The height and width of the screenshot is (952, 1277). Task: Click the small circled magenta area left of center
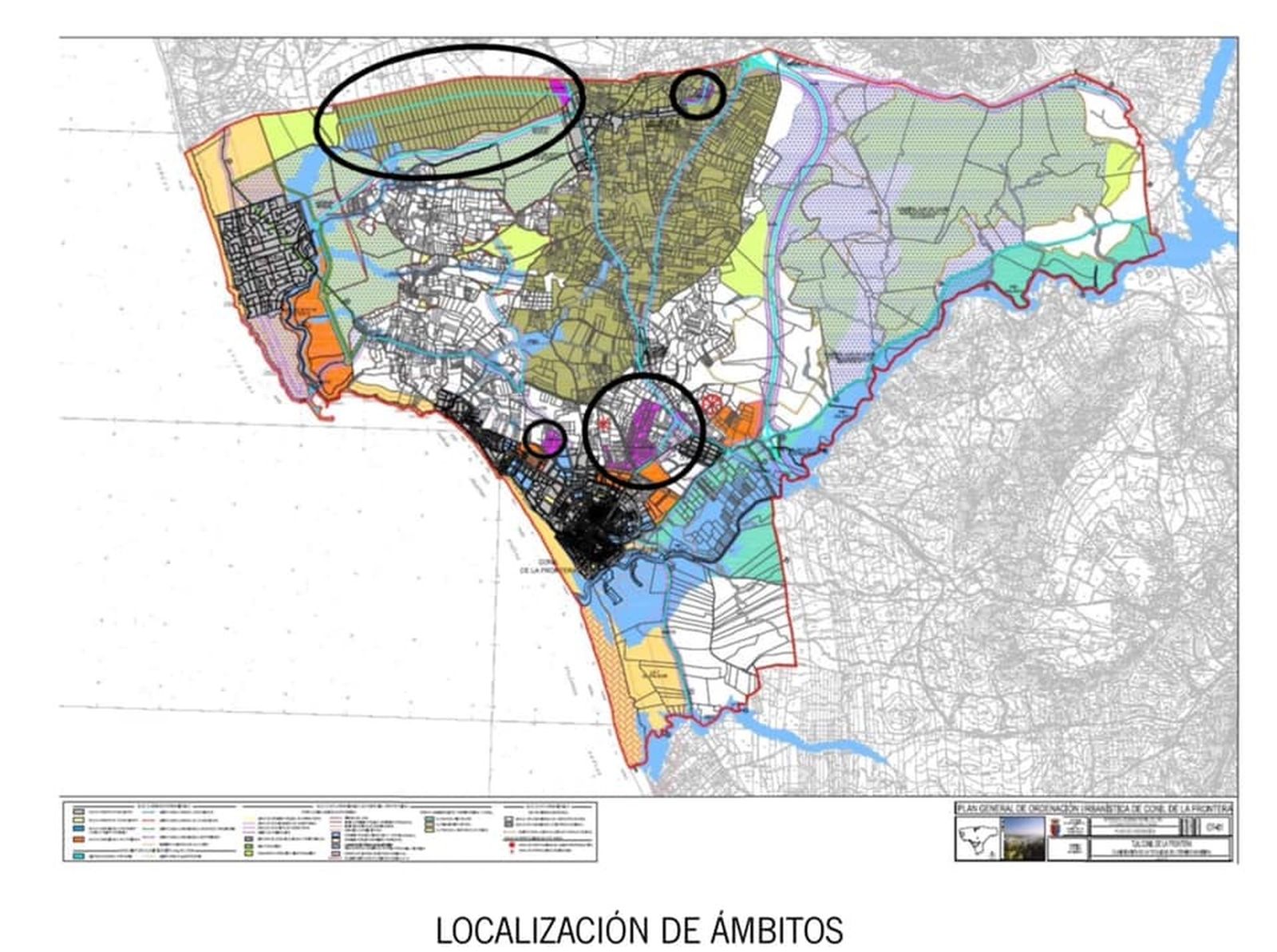pyautogui.click(x=546, y=437)
